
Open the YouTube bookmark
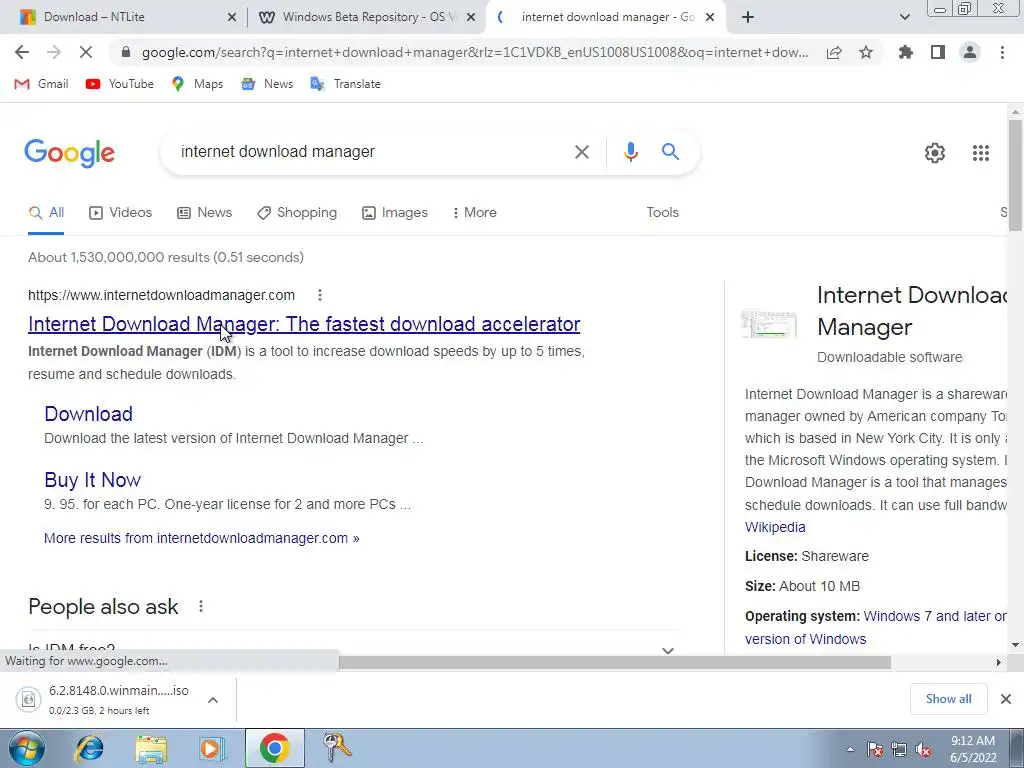120,84
